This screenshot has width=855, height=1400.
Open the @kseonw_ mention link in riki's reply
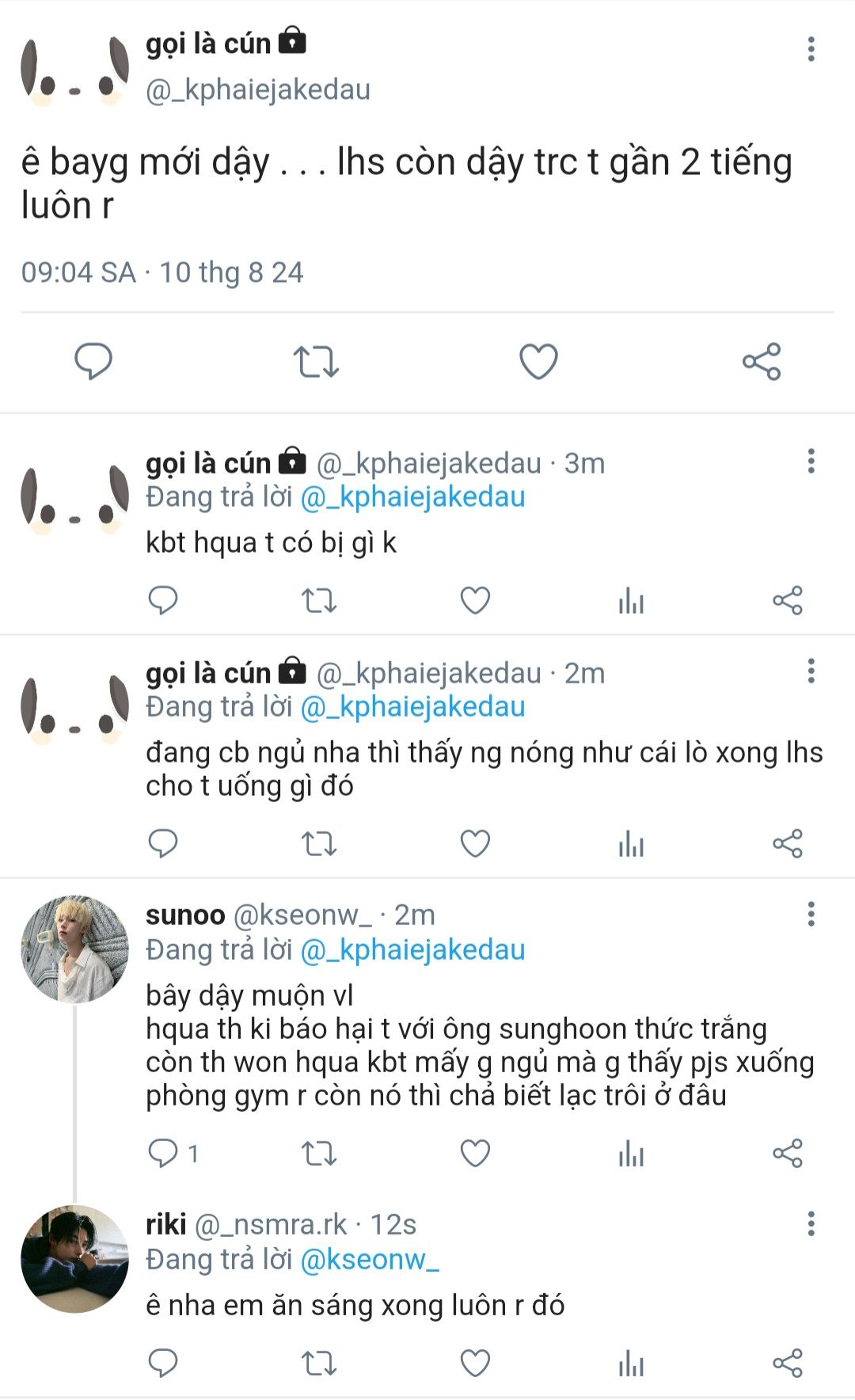369,1260
